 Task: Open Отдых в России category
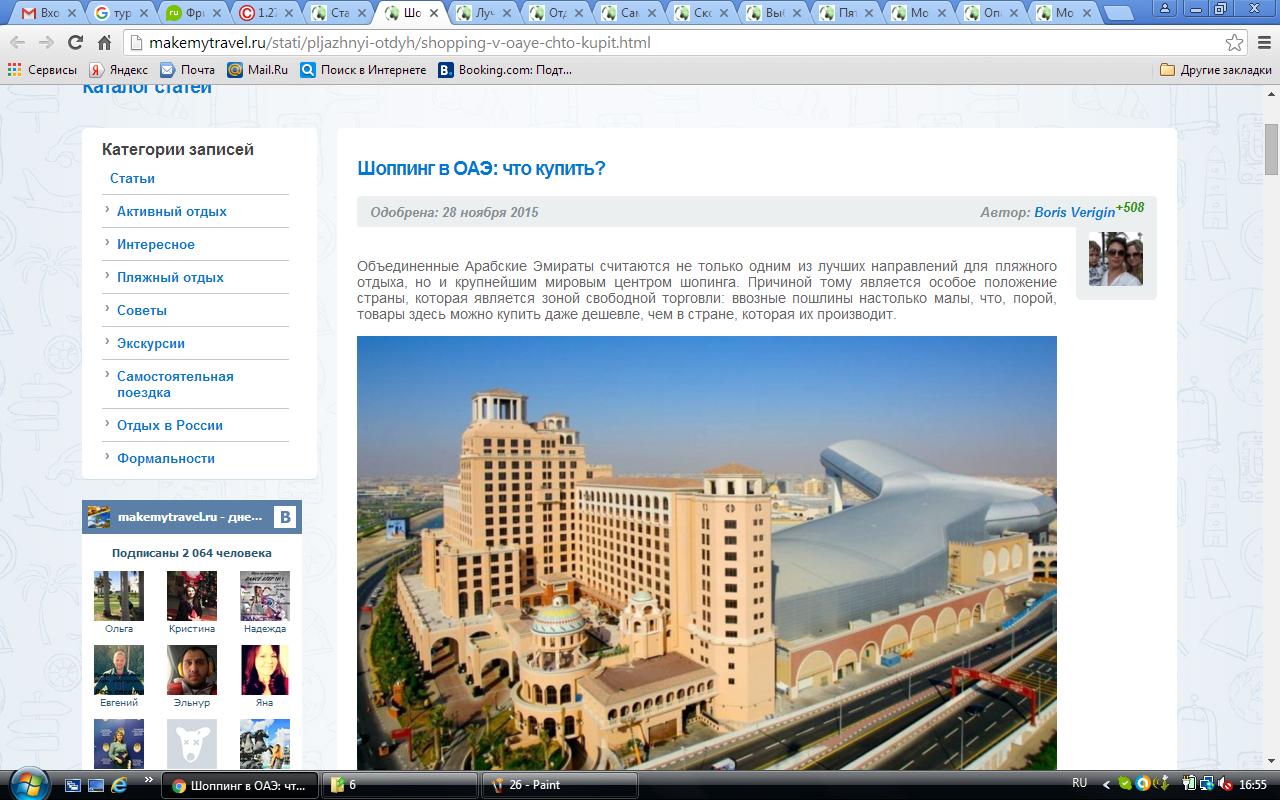(170, 425)
